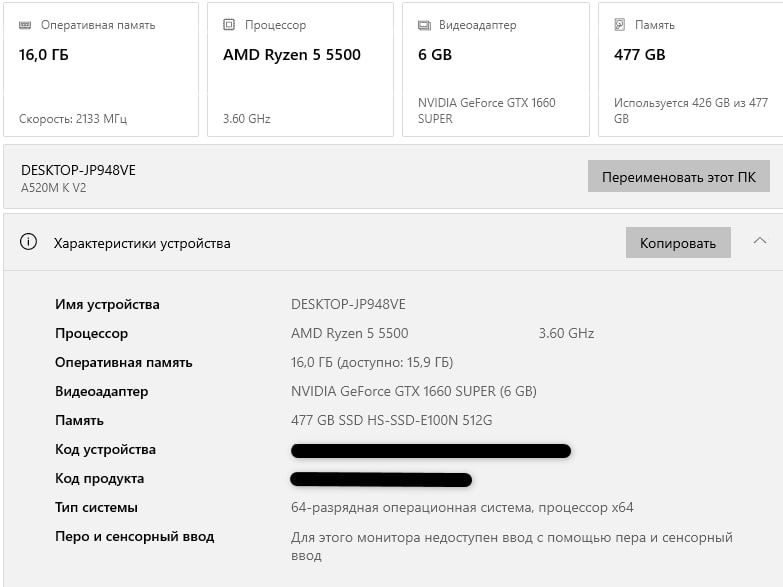The image size is (783, 587).
Task: Open the 16,0 ГБ memory card
Action: click(x=100, y=69)
